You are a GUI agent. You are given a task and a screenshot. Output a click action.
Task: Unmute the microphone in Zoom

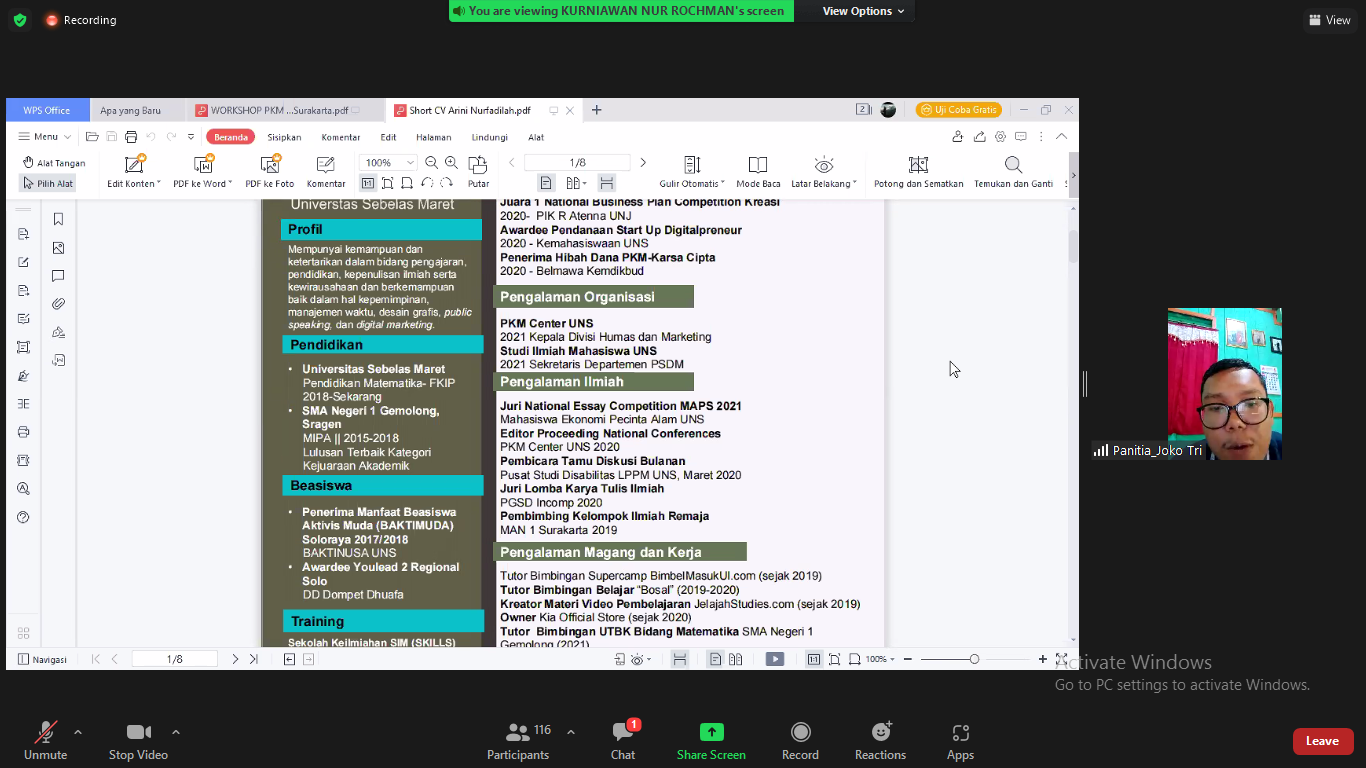coord(45,740)
